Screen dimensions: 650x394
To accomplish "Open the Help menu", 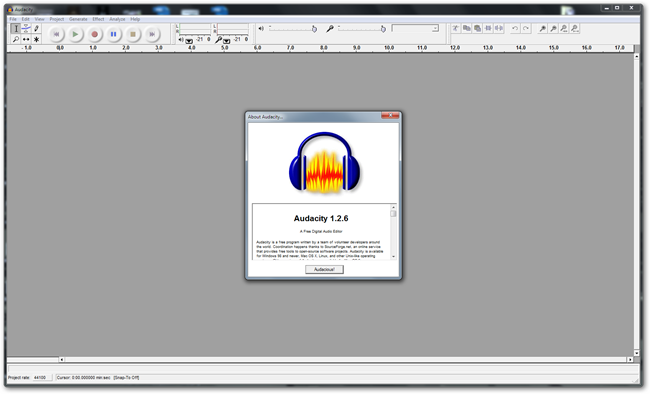I will [x=135, y=19].
